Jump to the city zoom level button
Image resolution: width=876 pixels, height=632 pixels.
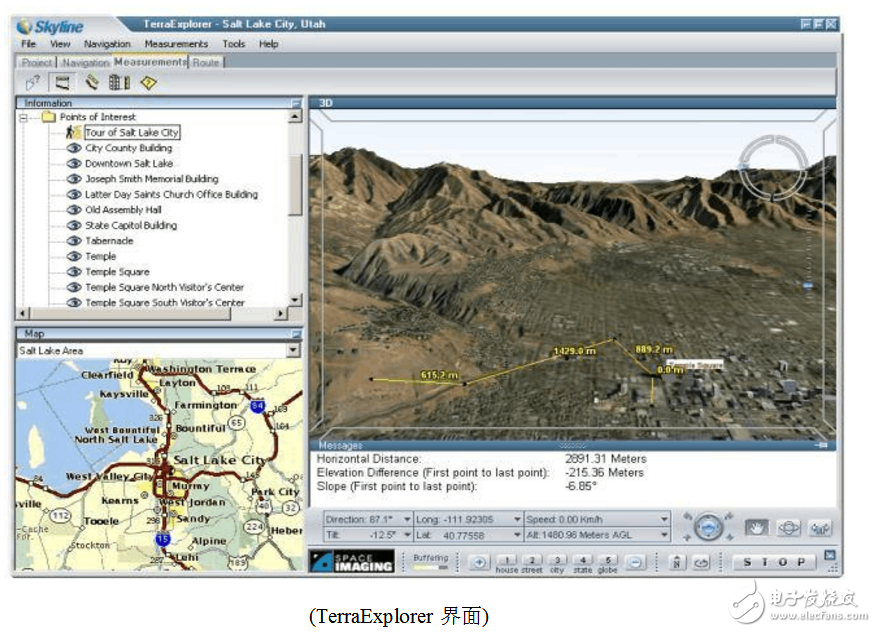[x=557, y=562]
